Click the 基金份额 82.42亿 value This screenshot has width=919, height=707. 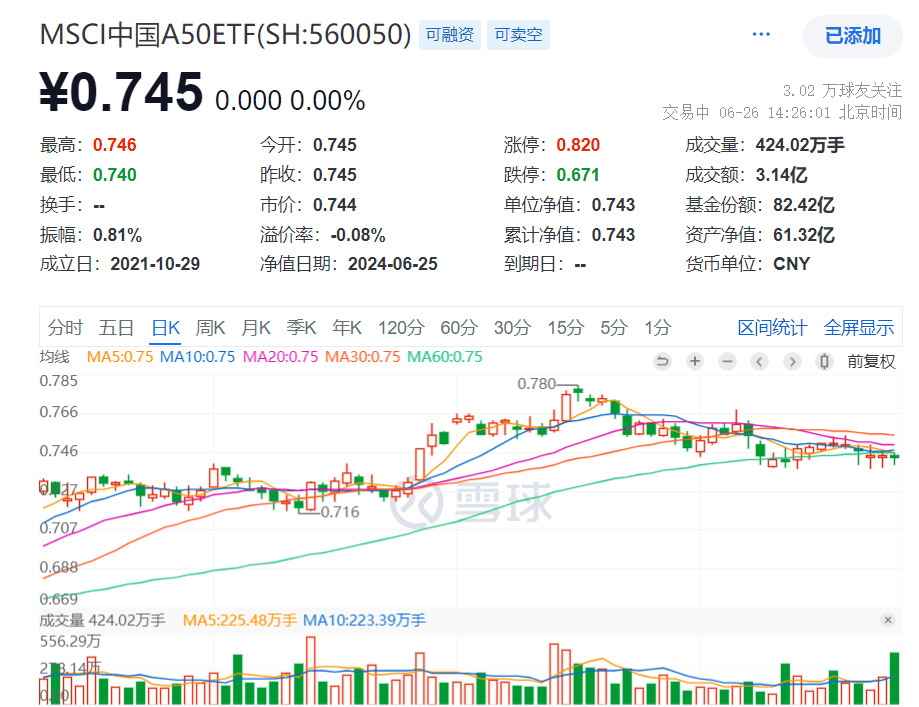pyautogui.click(x=804, y=205)
